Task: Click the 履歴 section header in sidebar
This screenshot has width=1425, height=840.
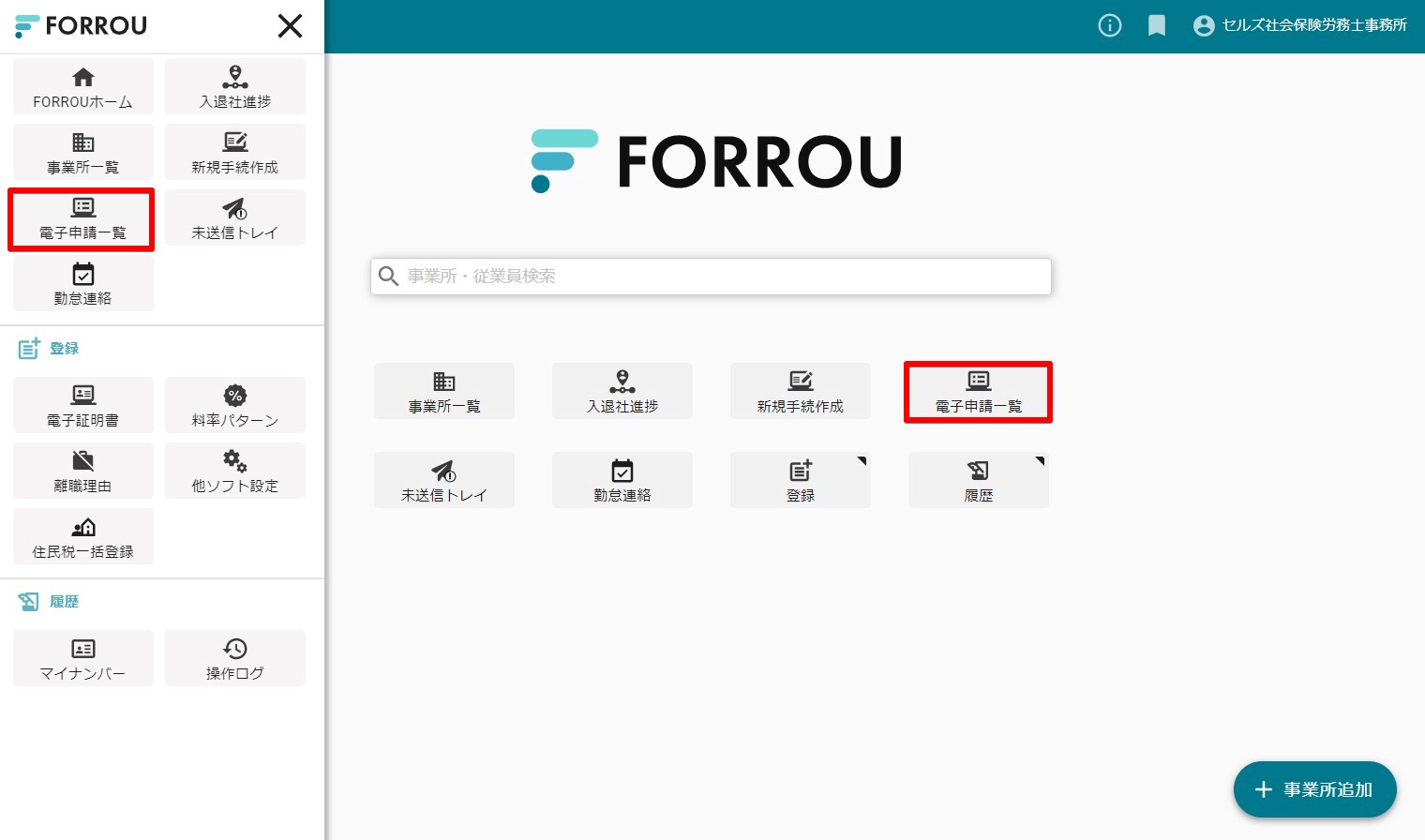Action: (49, 601)
